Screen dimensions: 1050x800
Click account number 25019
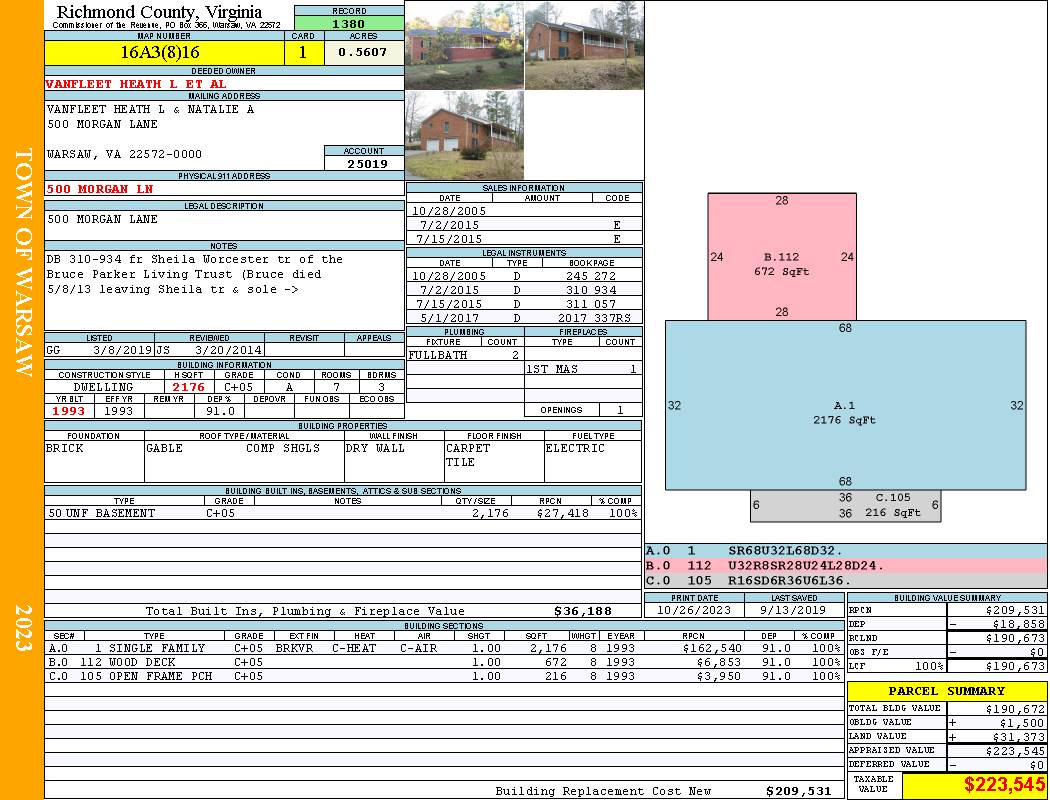click(x=367, y=163)
